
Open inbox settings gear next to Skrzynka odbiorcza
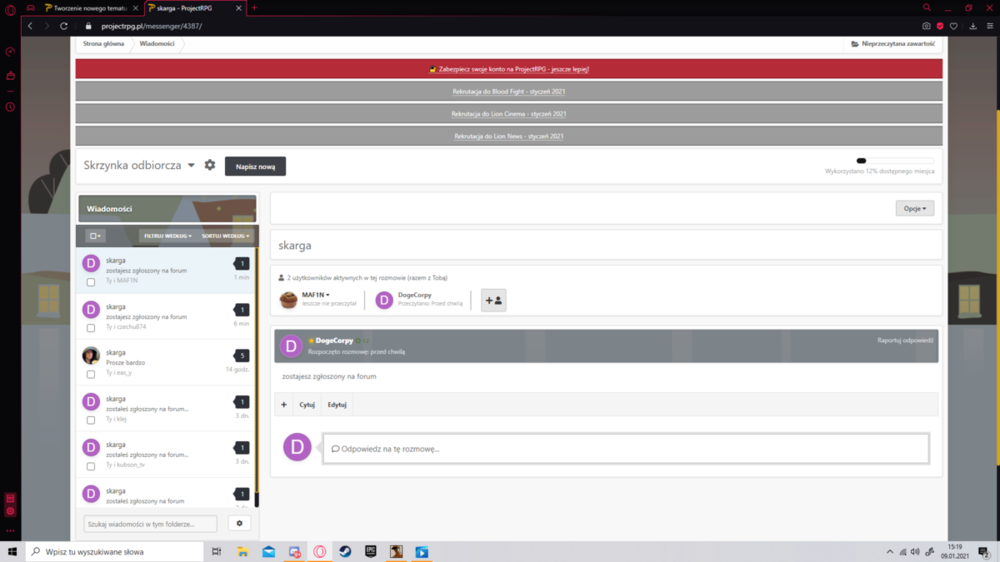[210, 165]
